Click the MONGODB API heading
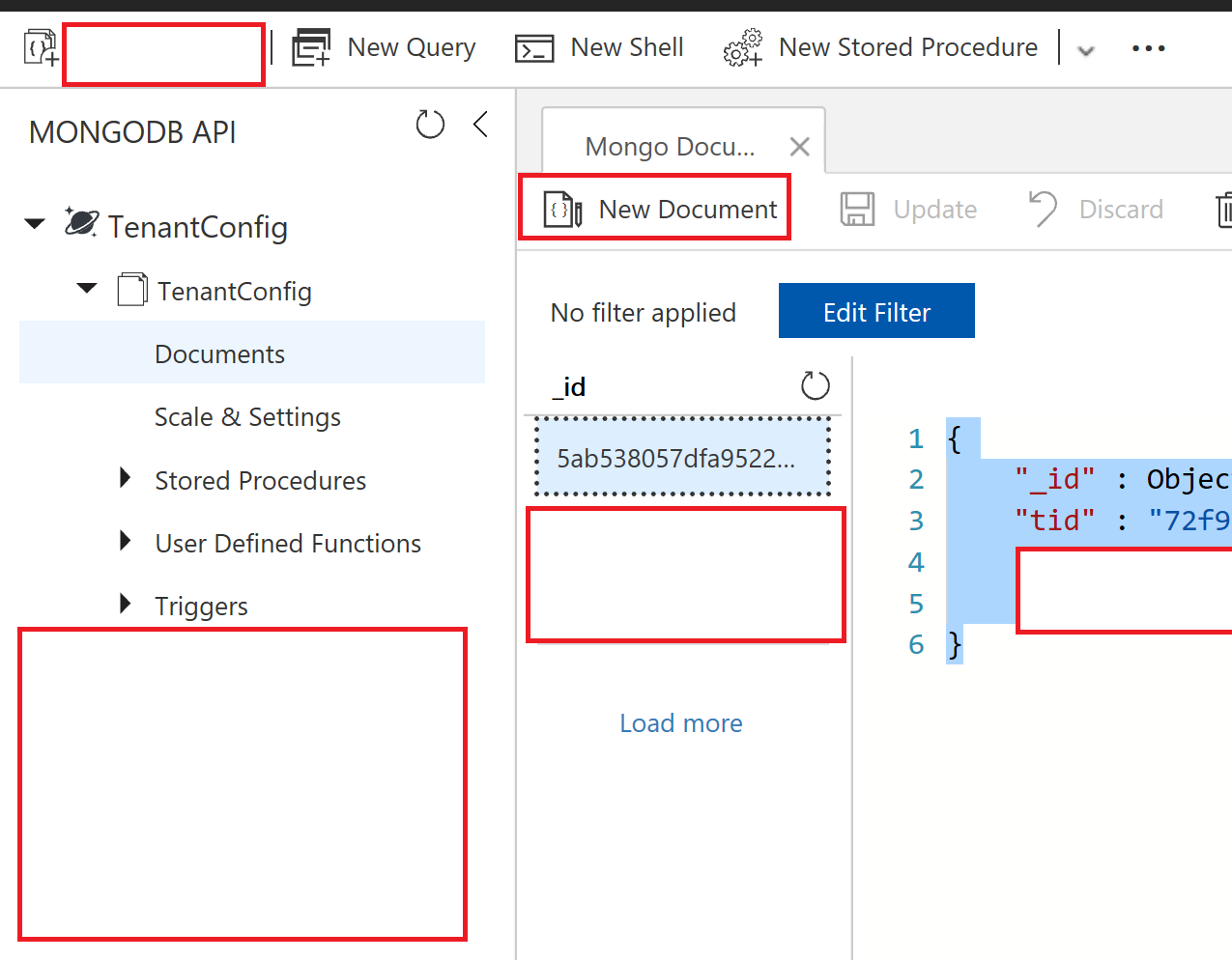This screenshot has height=960, width=1232. coord(132,132)
